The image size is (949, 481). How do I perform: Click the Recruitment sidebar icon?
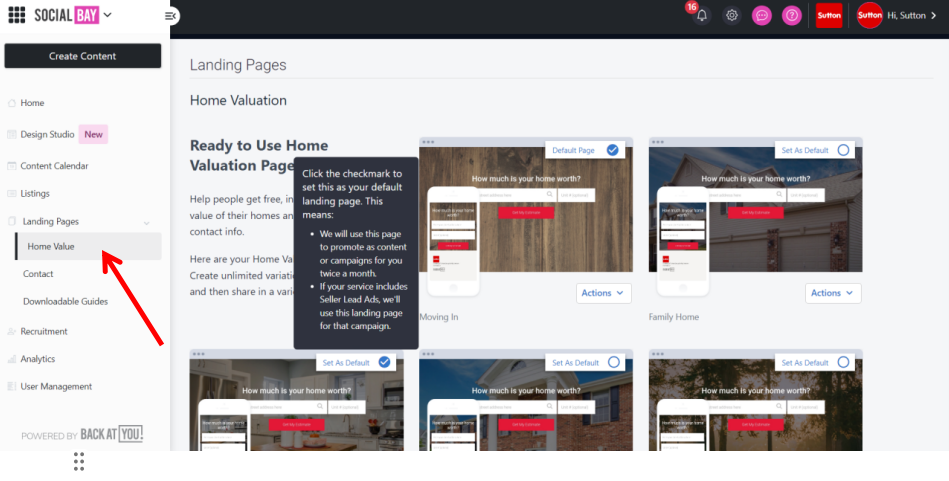(x=11, y=332)
